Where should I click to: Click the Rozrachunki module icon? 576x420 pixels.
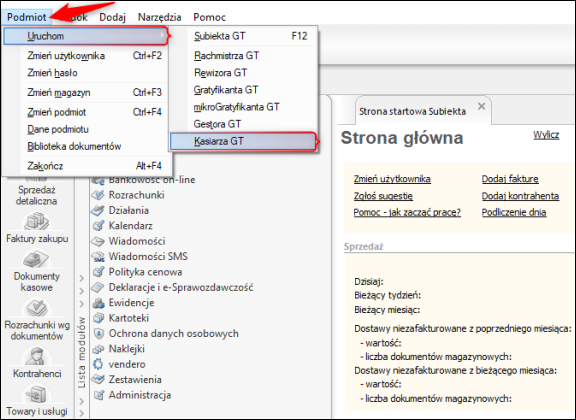(x=98, y=195)
